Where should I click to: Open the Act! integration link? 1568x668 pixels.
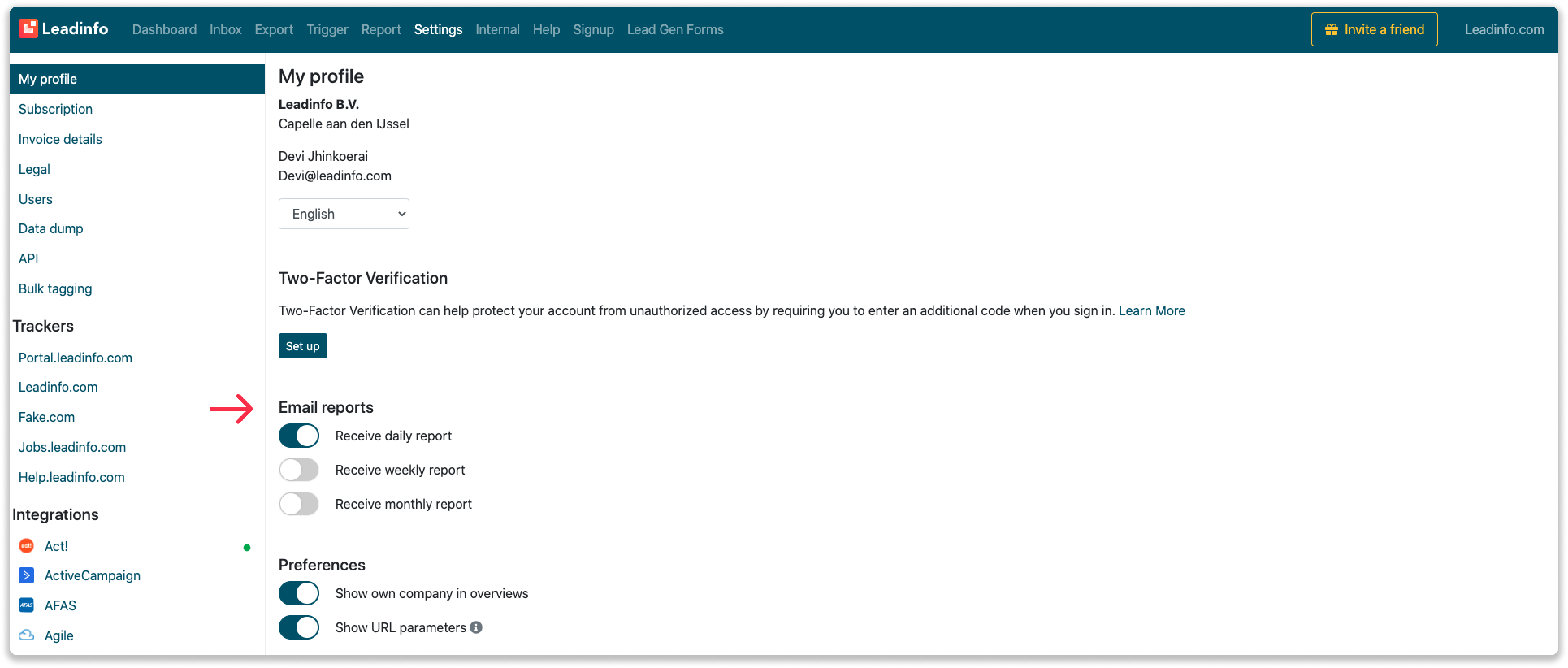(x=56, y=546)
